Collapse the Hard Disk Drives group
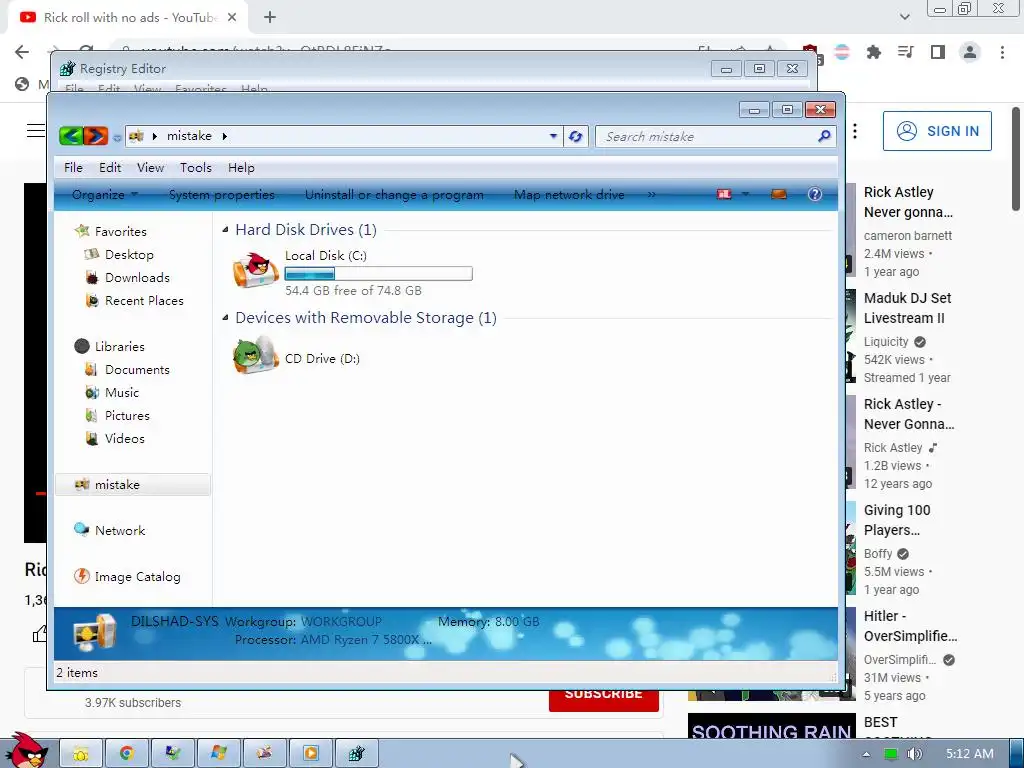This screenshot has height=768, width=1024. point(225,229)
